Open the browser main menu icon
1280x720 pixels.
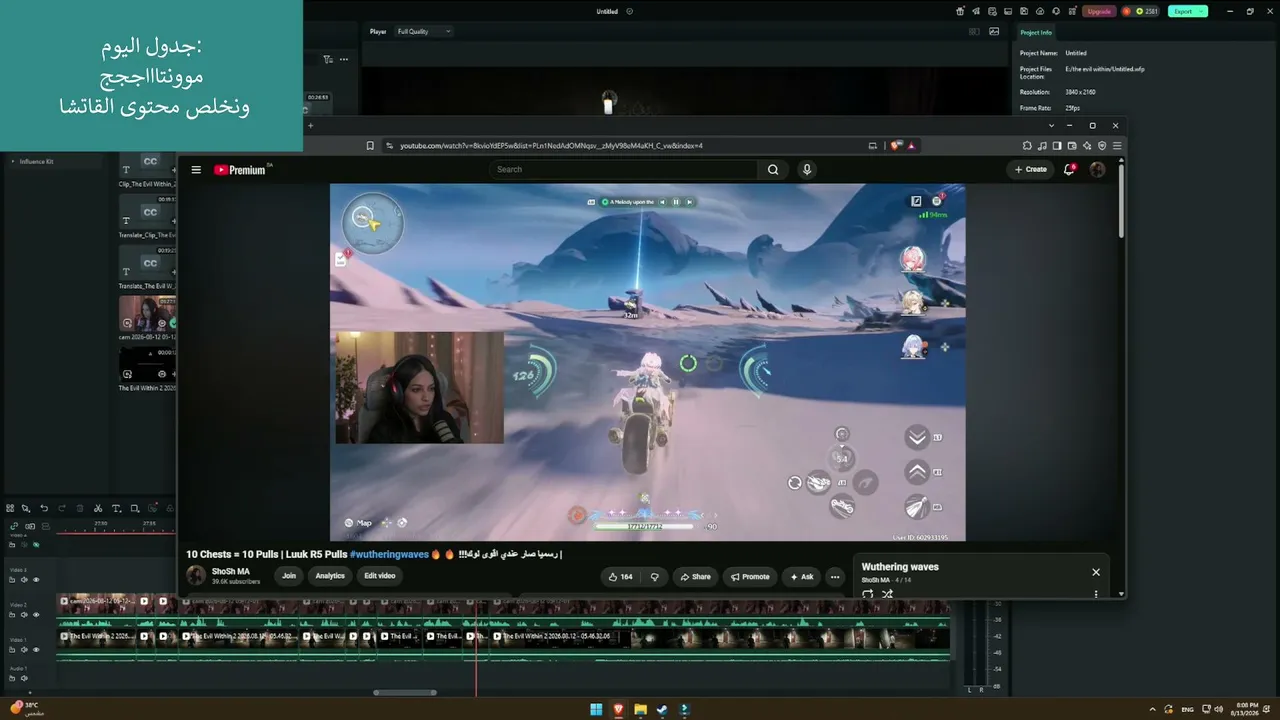click(1117, 146)
